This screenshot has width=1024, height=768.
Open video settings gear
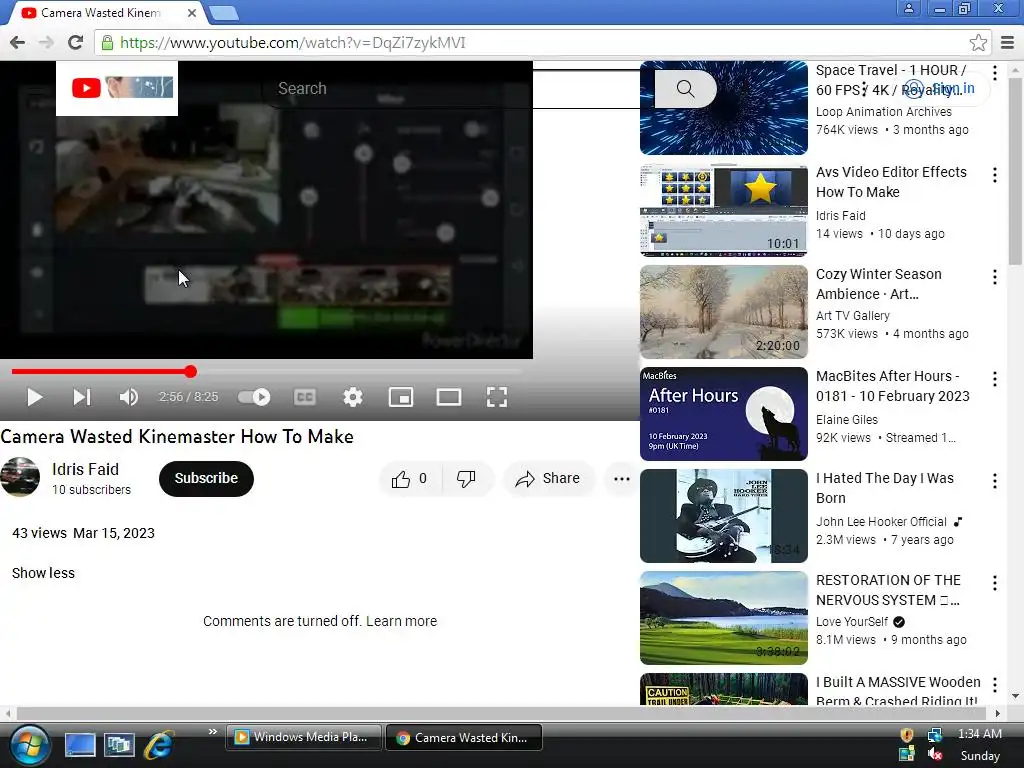point(353,397)
